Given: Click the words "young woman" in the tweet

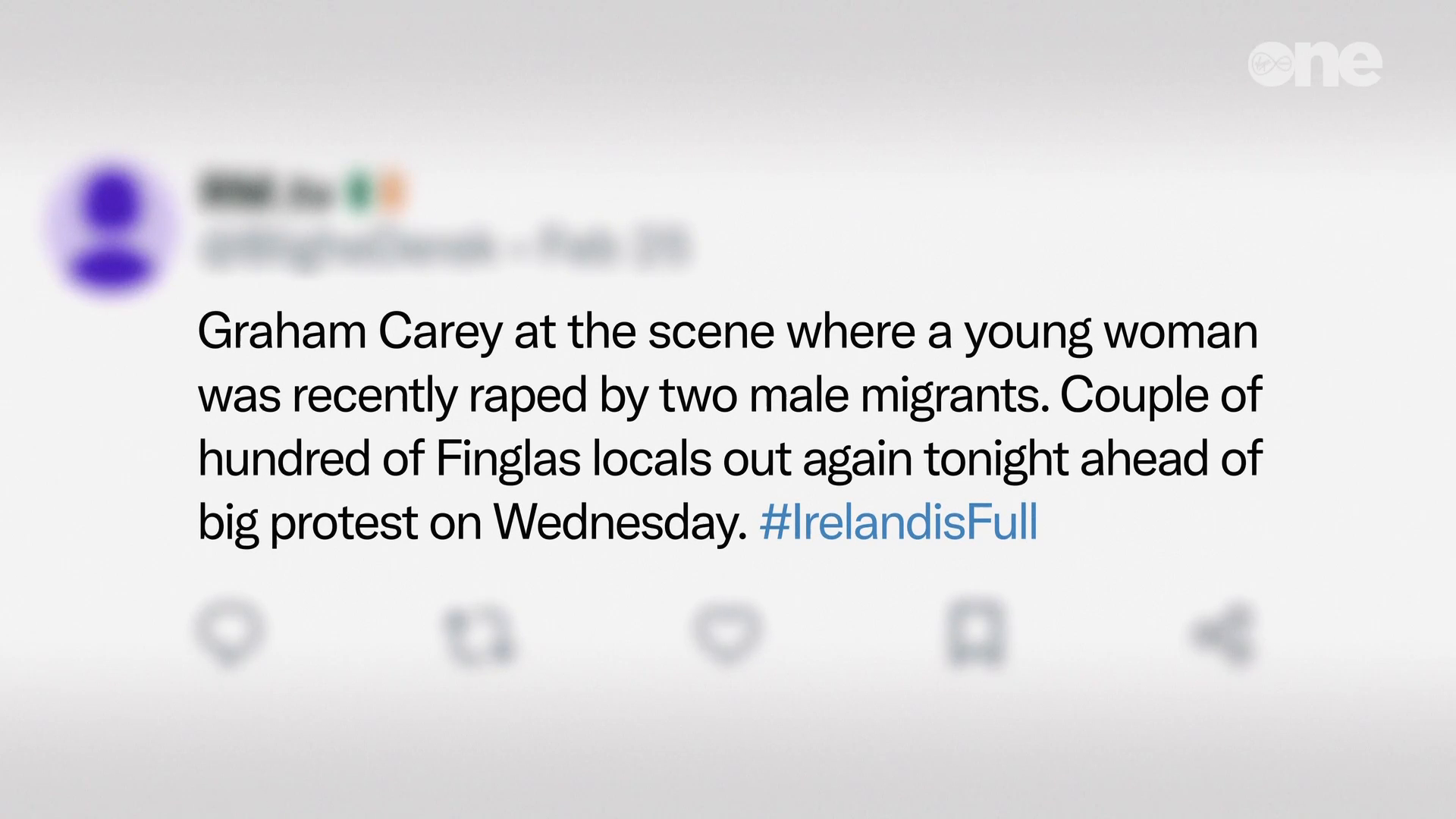Looking at the screenshot, I should (x=1111, y=331).
